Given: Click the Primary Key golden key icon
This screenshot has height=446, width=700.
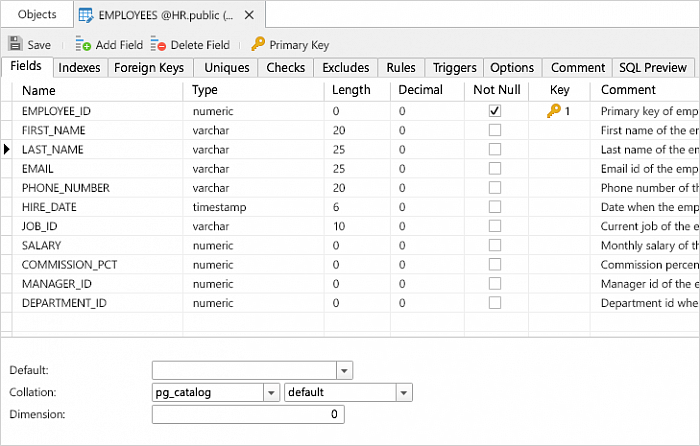Looking at the screenshot, I should [x=258, y=44].
